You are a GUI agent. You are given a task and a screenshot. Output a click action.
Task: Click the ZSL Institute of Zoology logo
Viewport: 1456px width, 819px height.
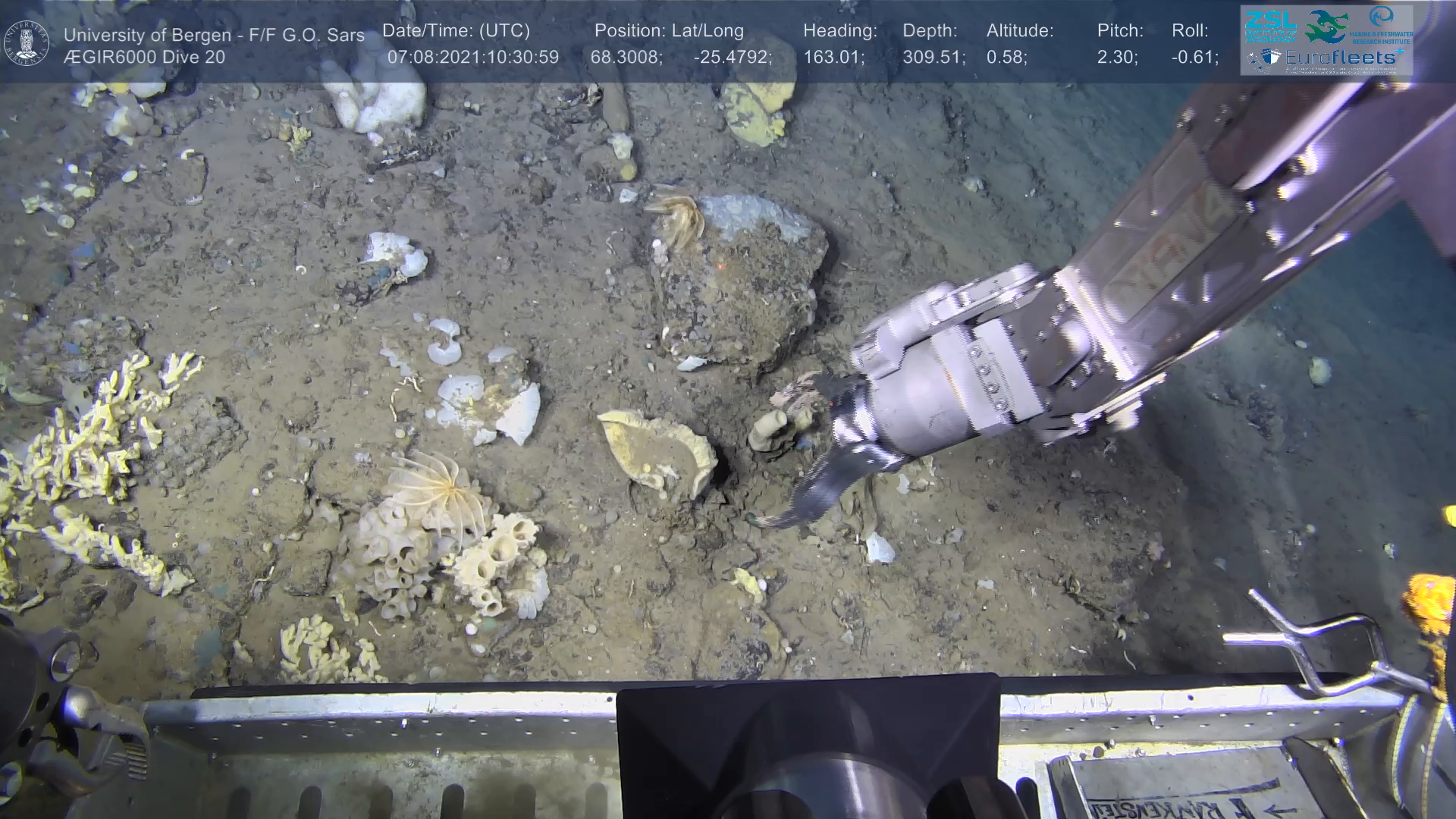1271,26
